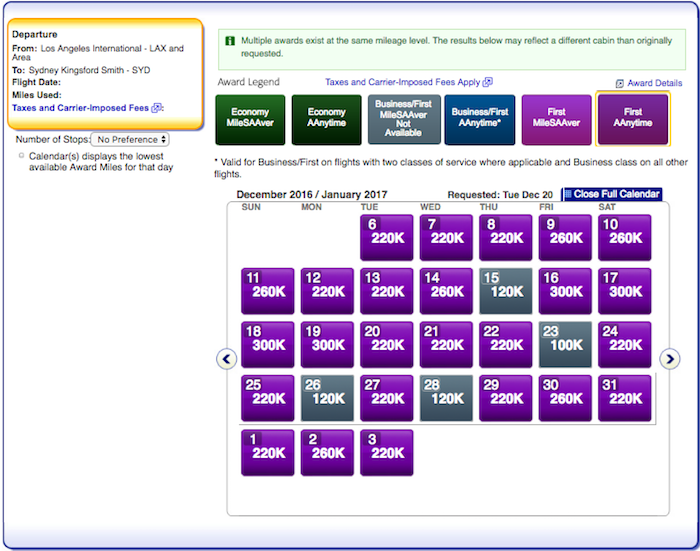The width and height of the screenshot is (700, 551).
Task: Click the Requested: Tue Dec 20 text
Action: (500, 195)
